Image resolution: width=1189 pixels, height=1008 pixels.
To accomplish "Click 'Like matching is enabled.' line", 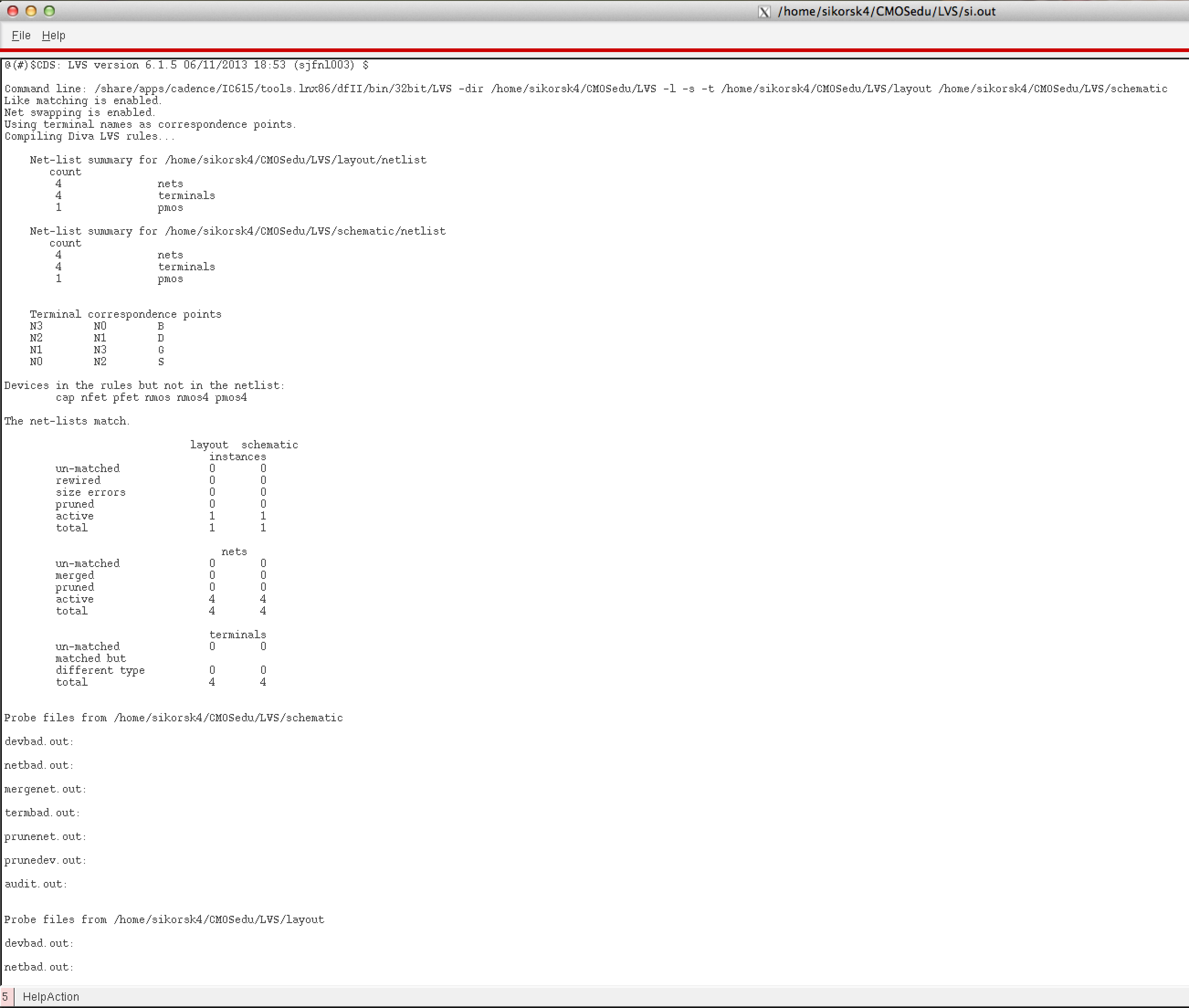I will click(83, 101).
